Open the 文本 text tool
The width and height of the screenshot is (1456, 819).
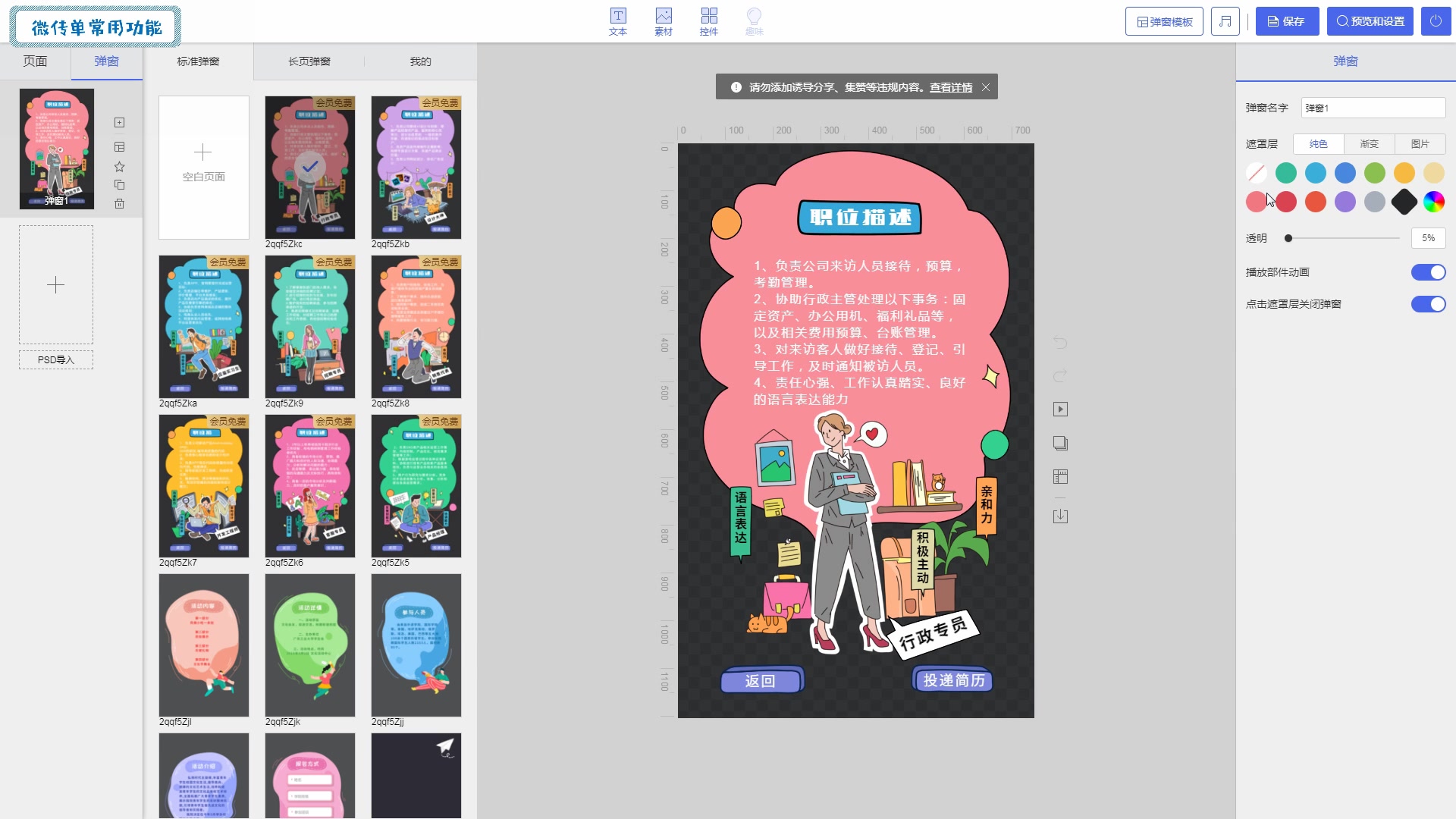tap(618, 21)
